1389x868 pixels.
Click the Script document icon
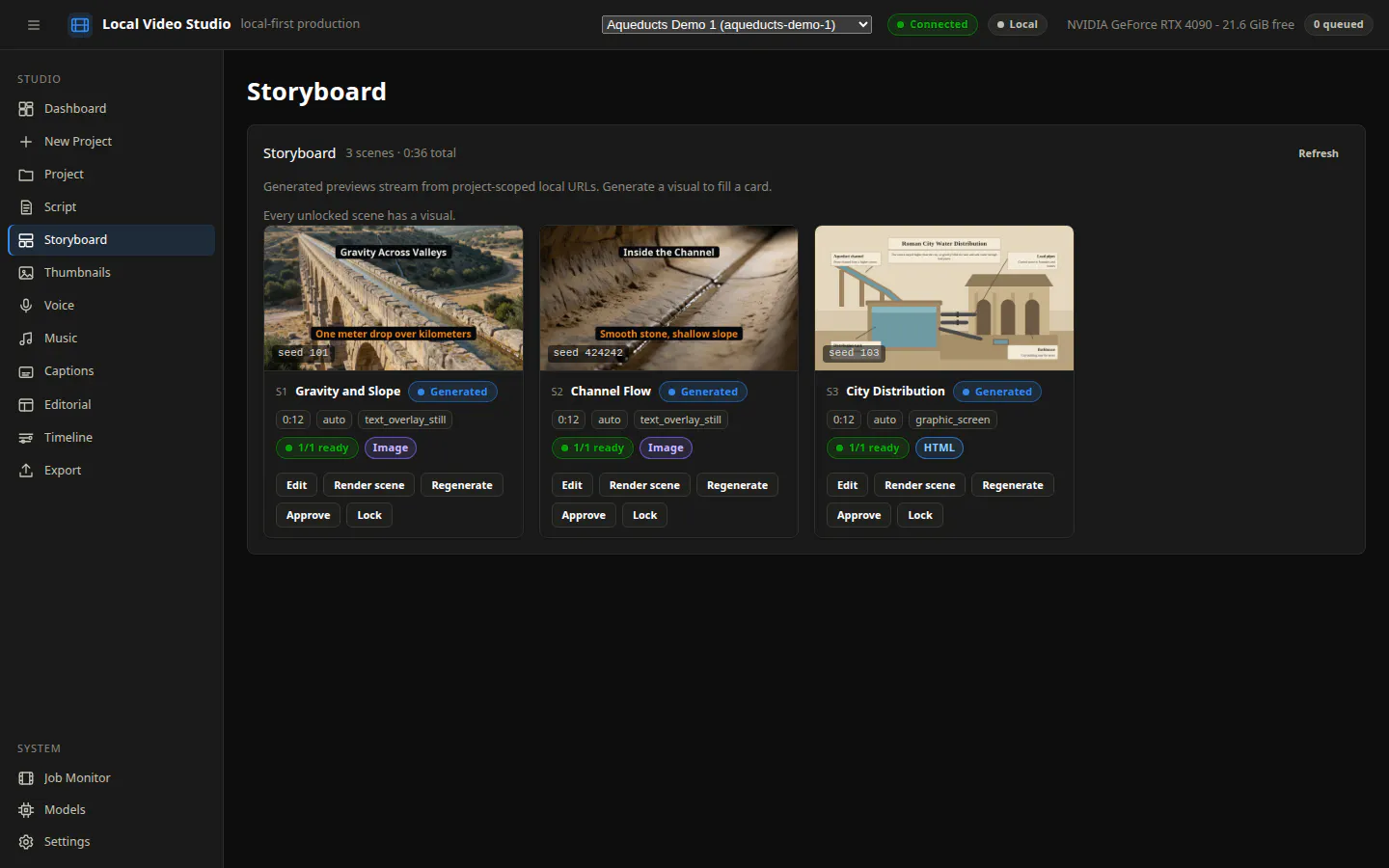(x=26, y=207)
